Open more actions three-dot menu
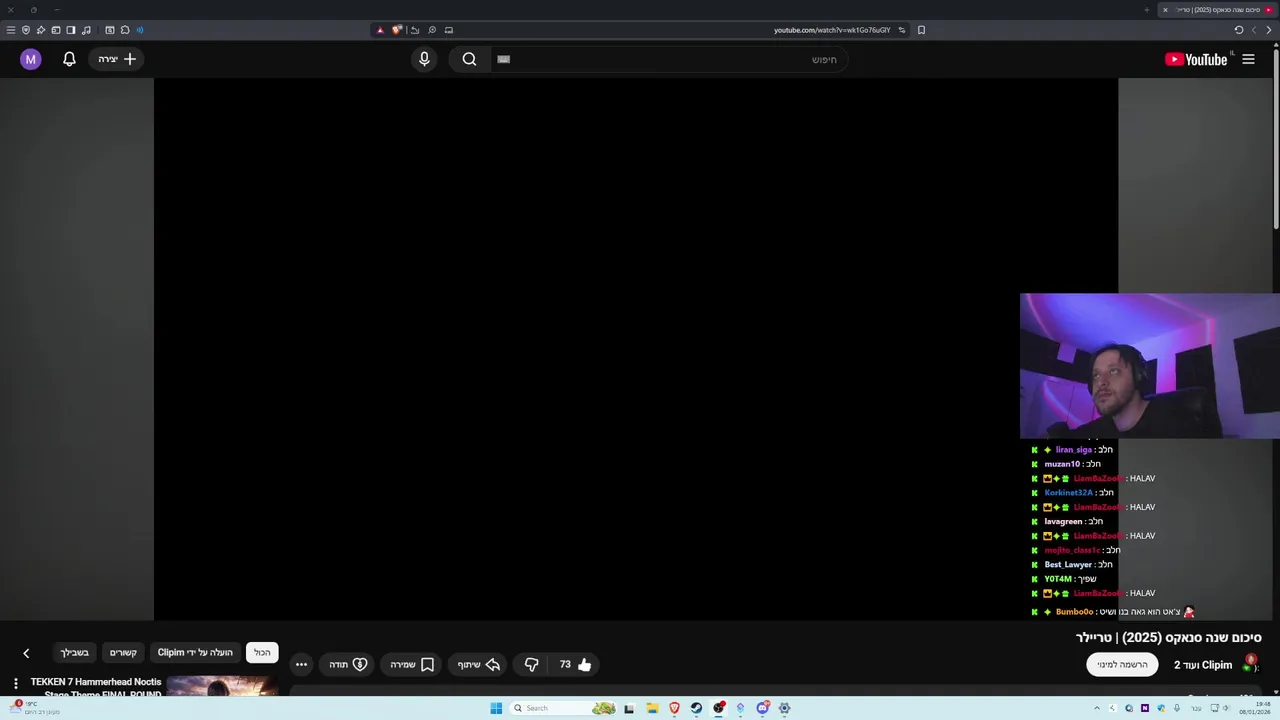The height and width of the screenshot is (720, 1280). click(301, 664)
